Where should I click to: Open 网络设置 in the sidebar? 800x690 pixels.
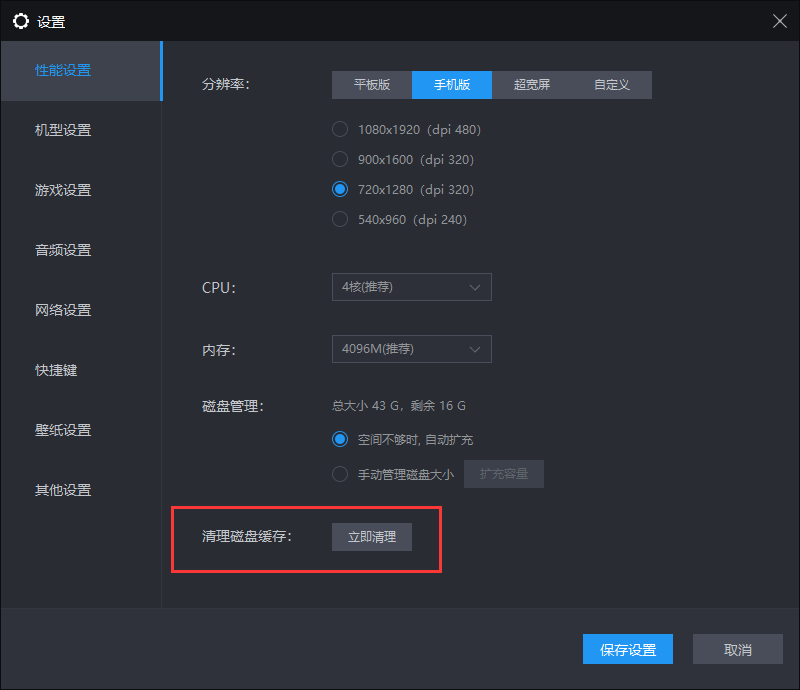click(63, 310)
